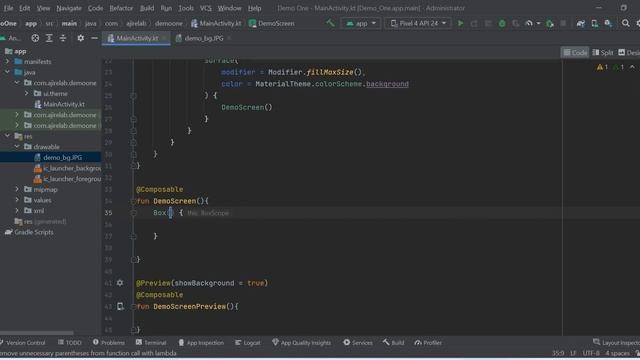Open the Build menu

pos(147,8)
